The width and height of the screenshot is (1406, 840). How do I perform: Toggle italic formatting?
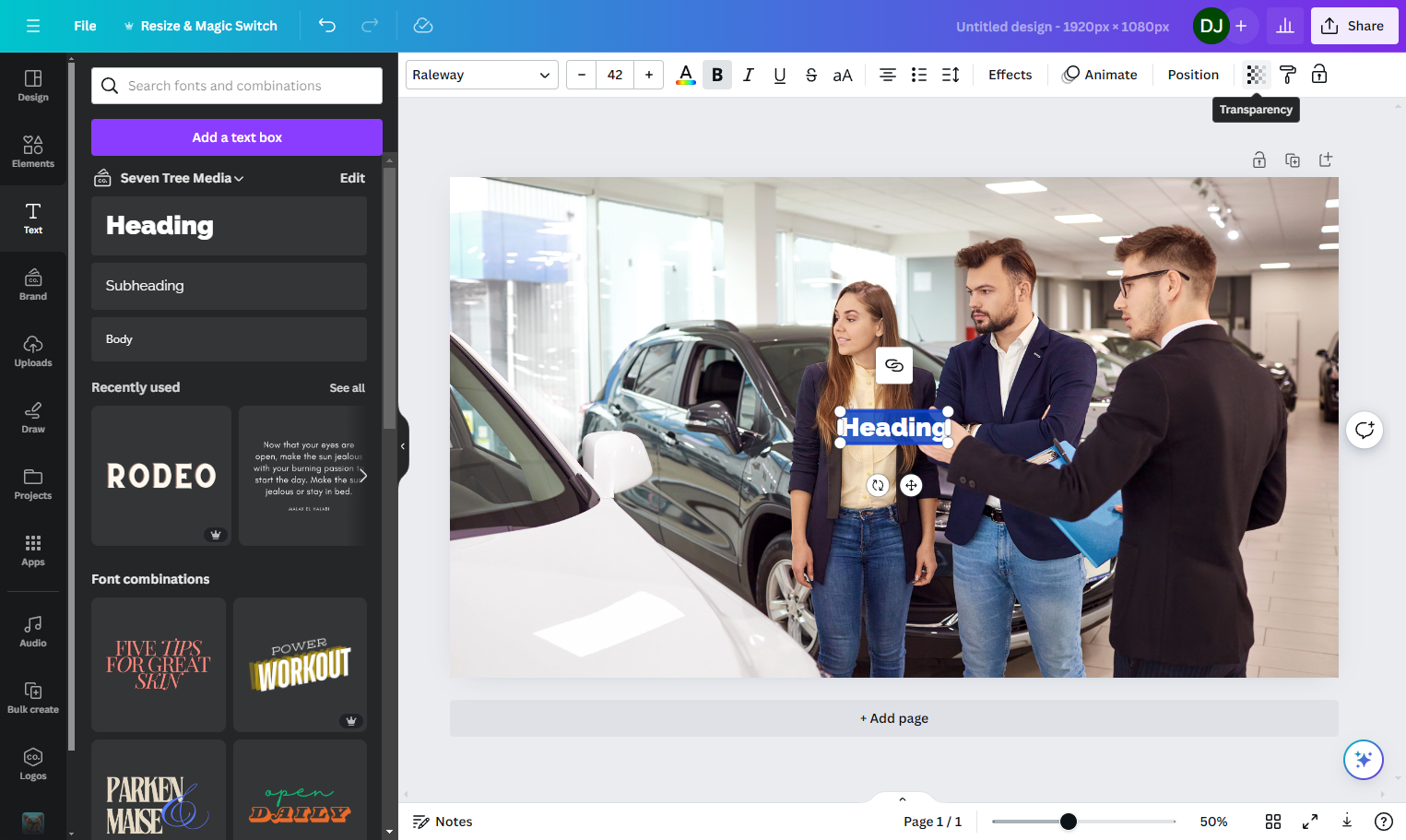(749, 75)
